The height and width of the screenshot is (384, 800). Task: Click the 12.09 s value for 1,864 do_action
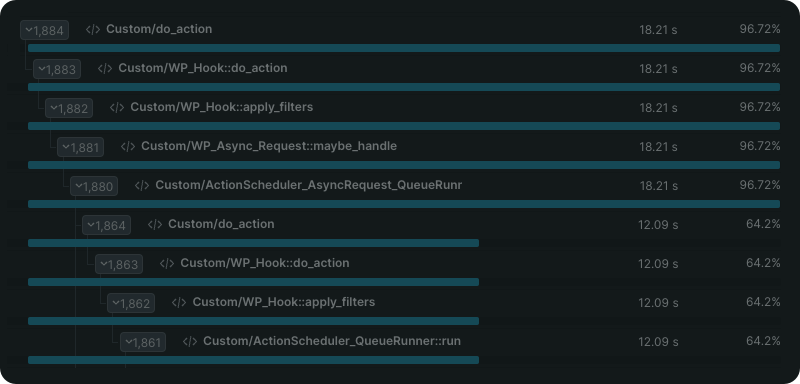[x=658, y=224]
